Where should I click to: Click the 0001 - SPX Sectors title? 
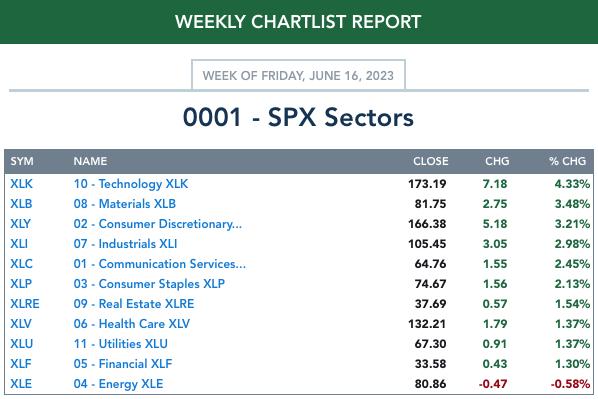[x=298, y=117]
